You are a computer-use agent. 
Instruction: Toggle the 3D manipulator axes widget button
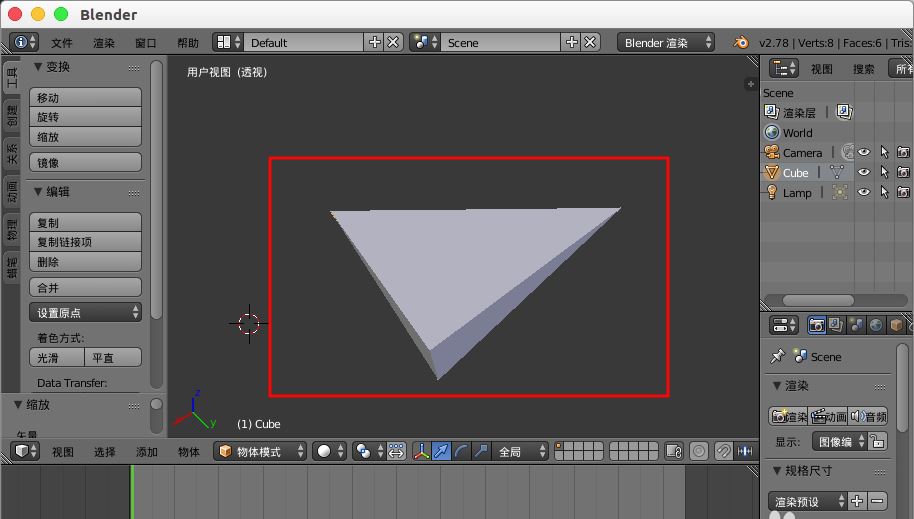pyautogui.click(x=421, y=451)
